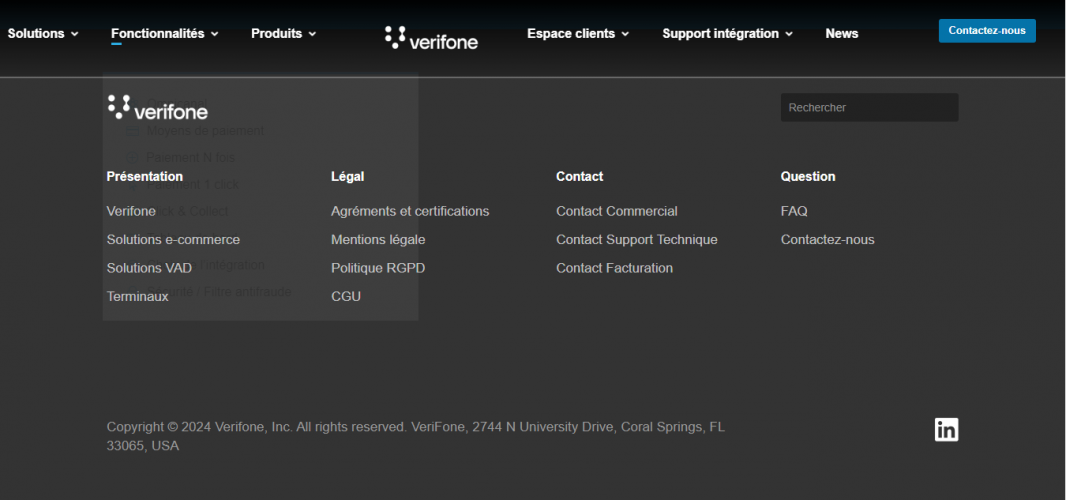Open the Solutions e-commerce link
The height and width of the screenshot is (500, 1066).
173,240
